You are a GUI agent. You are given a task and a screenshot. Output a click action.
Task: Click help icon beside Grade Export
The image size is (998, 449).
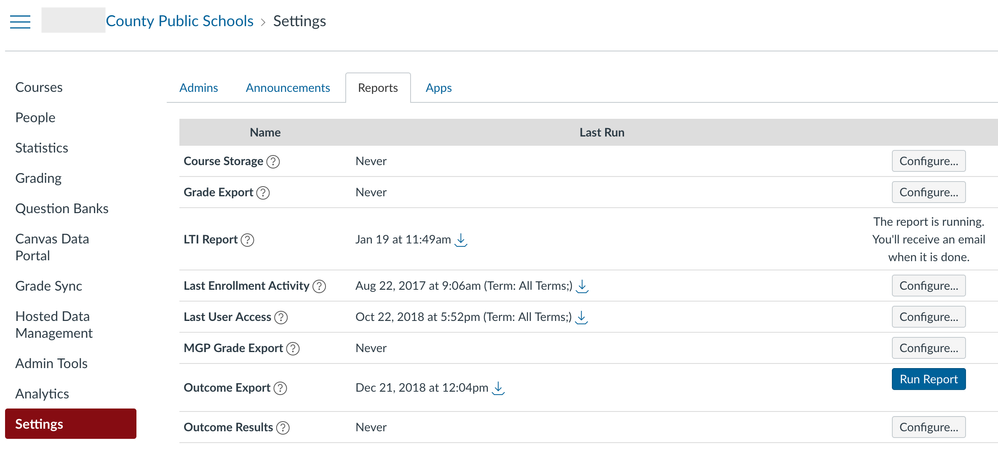(264, 192)
